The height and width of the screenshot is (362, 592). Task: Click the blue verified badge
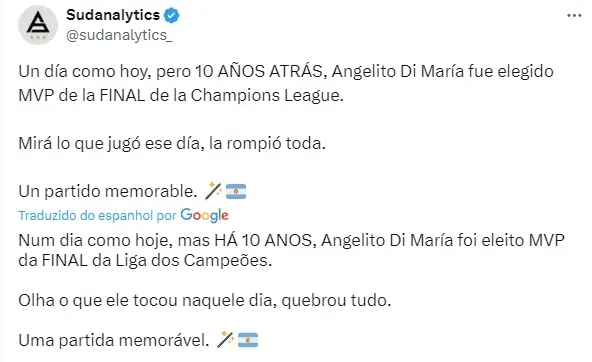172,15
